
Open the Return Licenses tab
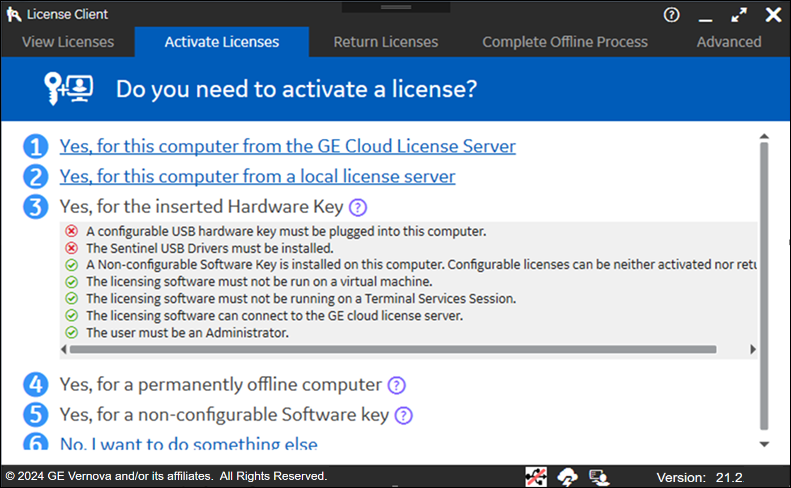(x=385, y=42)
